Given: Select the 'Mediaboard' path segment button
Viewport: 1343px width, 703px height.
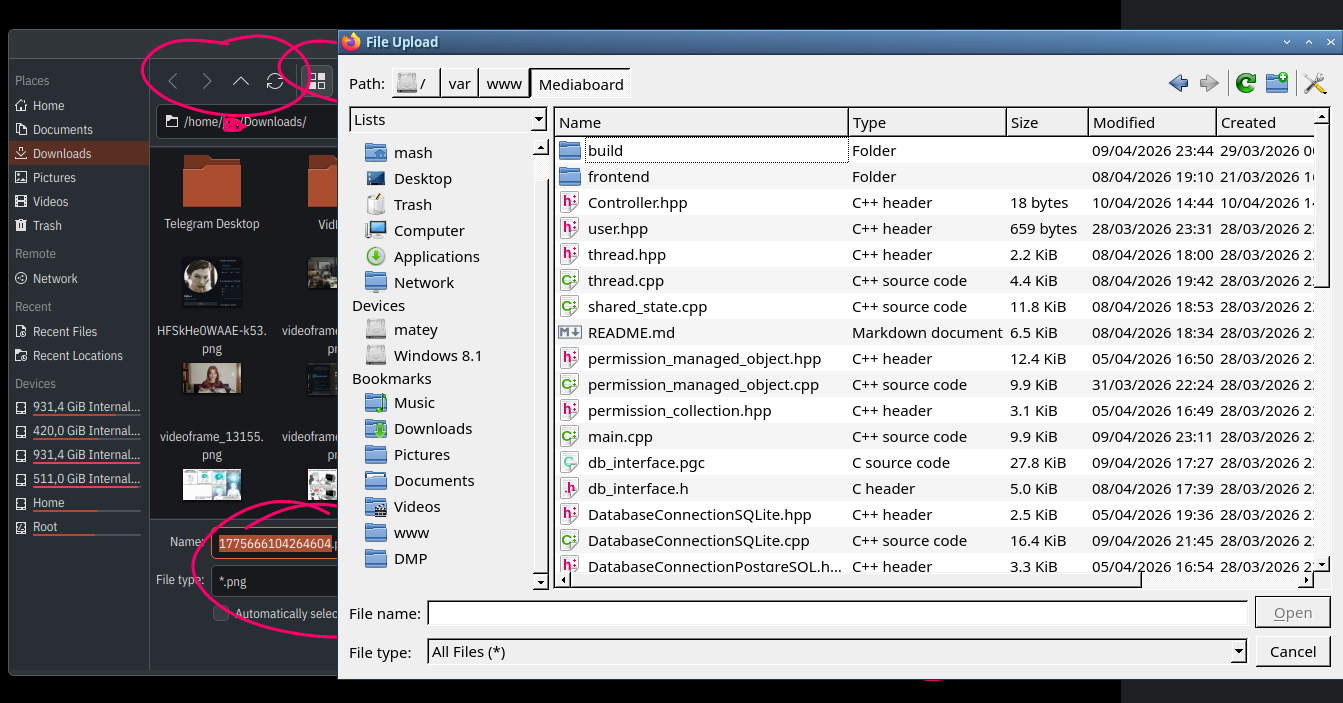Looking at the screenshot, I should point(581,84).
